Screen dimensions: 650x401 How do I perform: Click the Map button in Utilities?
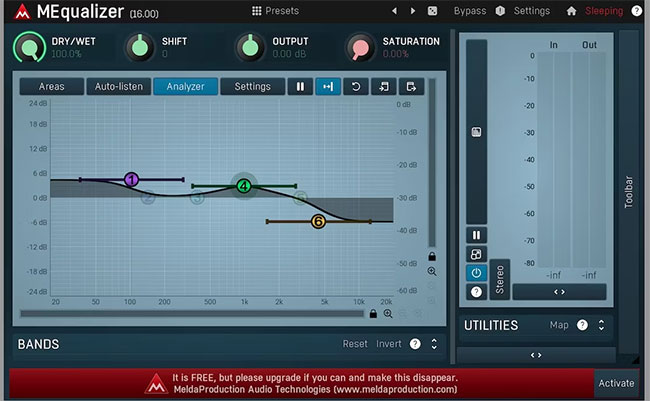[559, 325]
